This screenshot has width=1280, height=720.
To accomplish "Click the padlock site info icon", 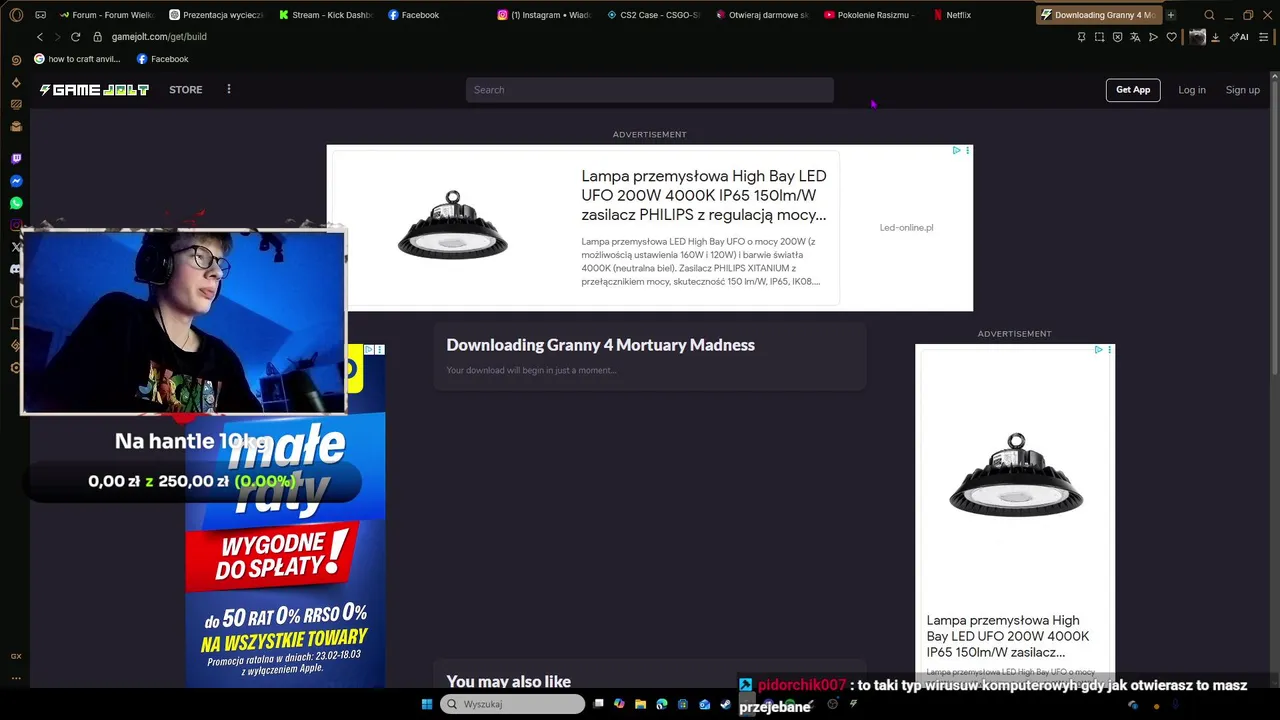I will (x=97, y=37).
